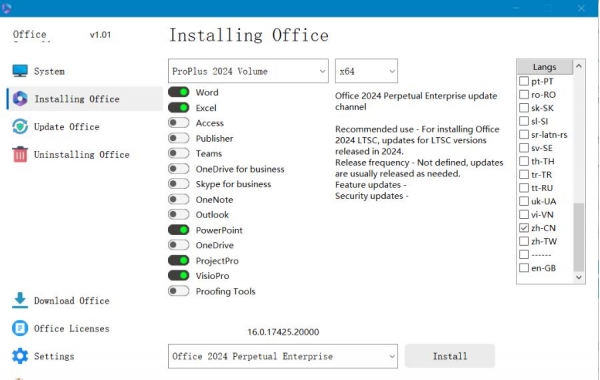Image resolution: width=600 pixels, height=380 pixels.
Task: Uncheck the zh-CN language box
Action: (524, 228)
